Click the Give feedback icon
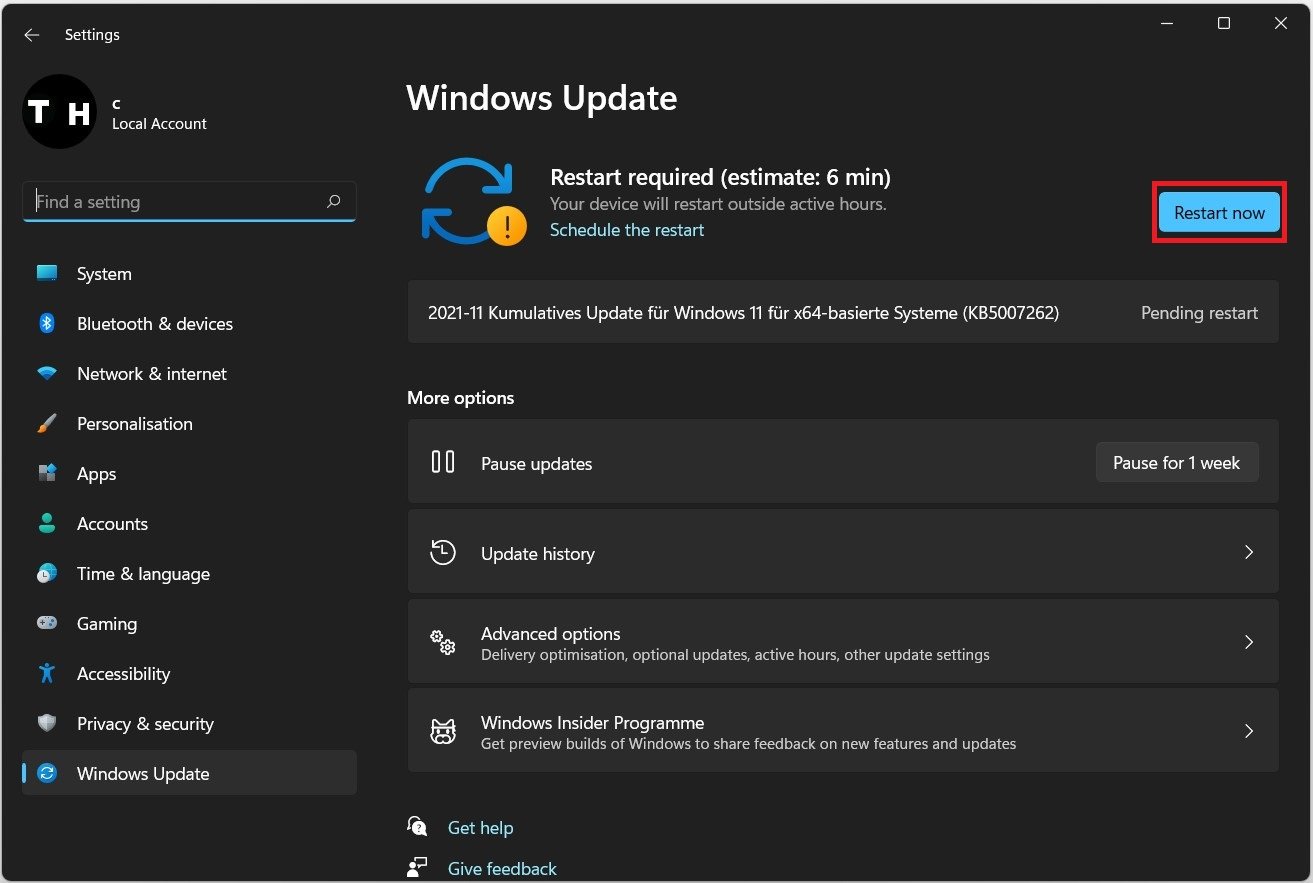The image size is (1313, 883). pos(418,867)
